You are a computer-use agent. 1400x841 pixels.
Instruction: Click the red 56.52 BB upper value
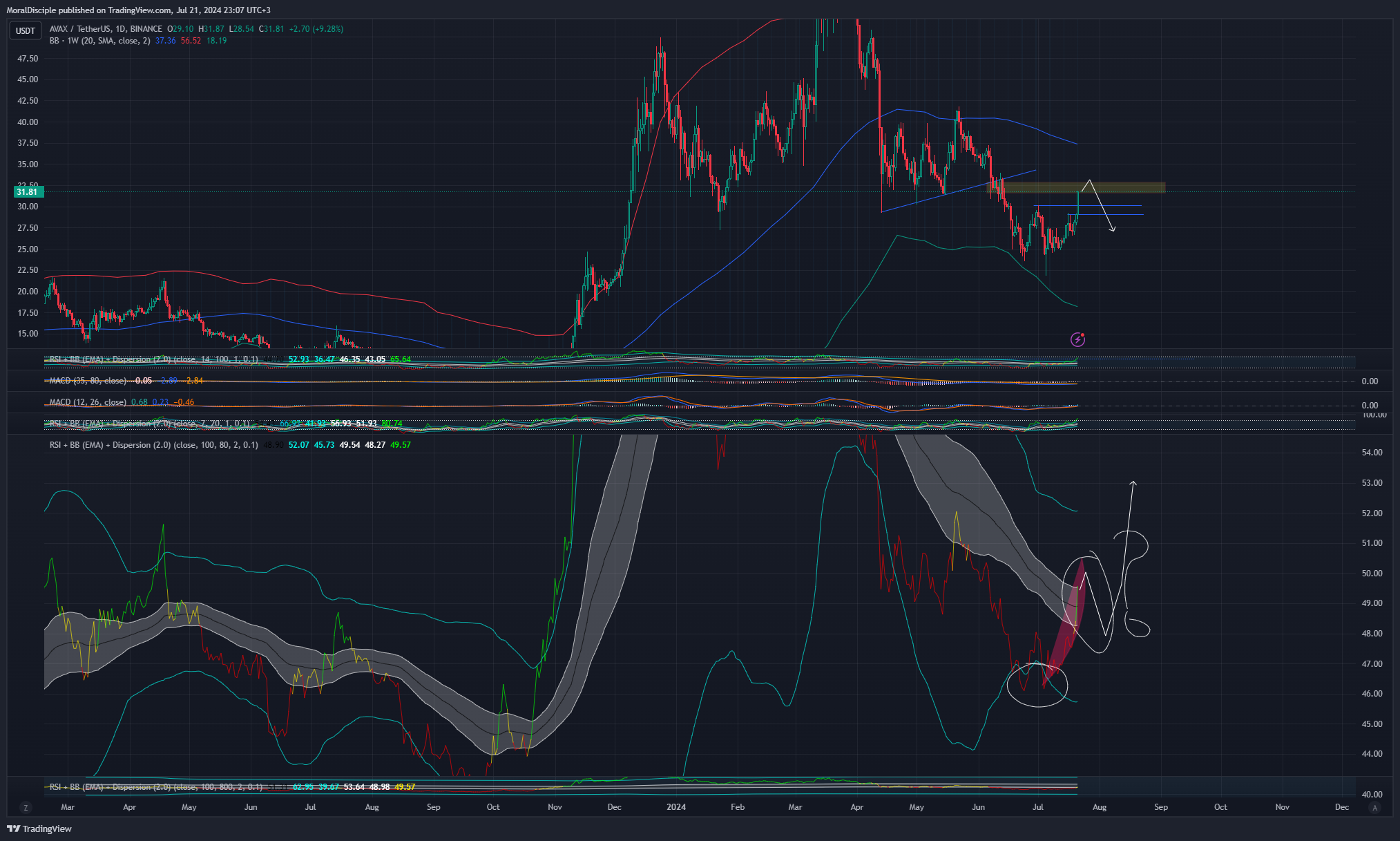click(x=191, y=41)
